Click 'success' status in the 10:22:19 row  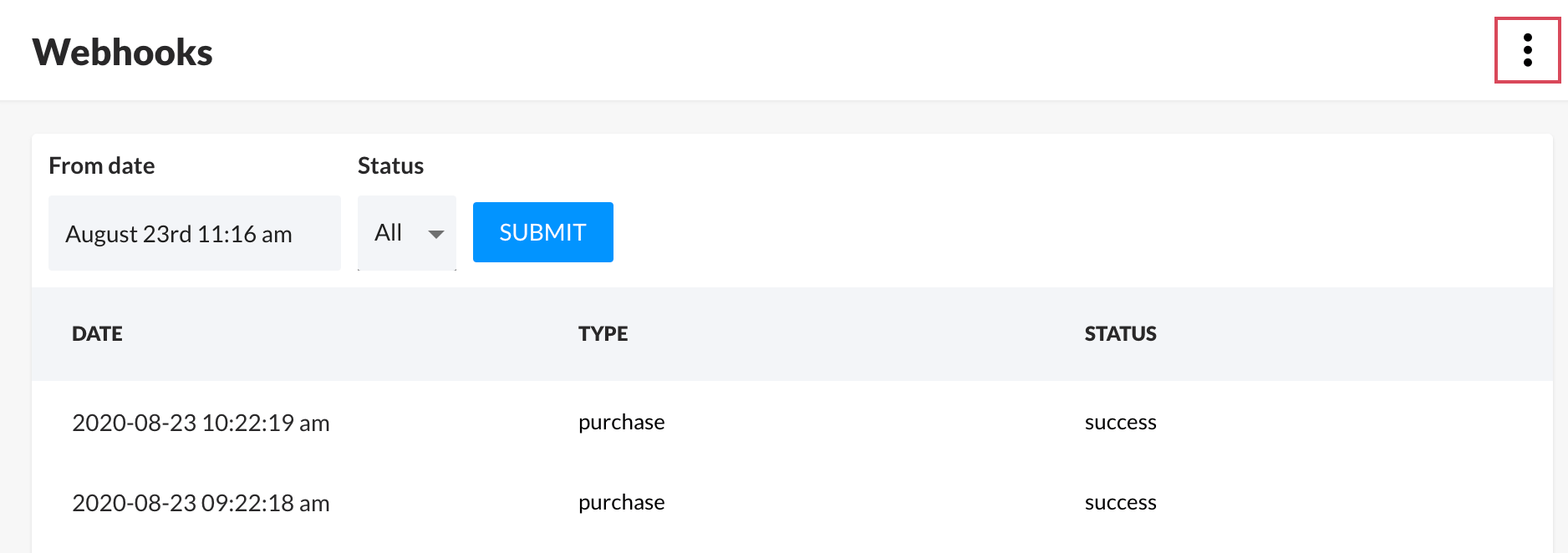coord(1120,423)
